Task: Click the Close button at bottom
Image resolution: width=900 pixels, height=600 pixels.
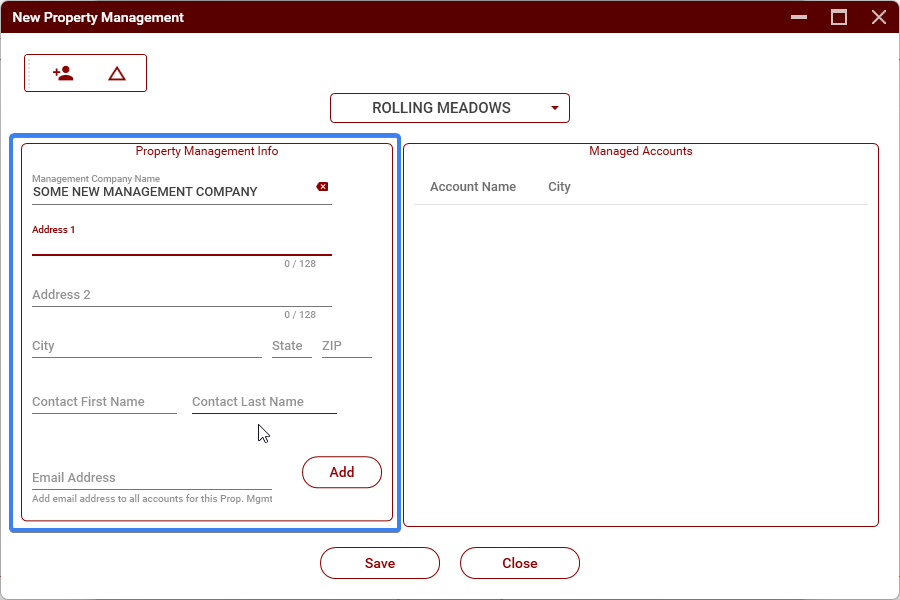Action: pyautogui.click(x=520, y=563)
